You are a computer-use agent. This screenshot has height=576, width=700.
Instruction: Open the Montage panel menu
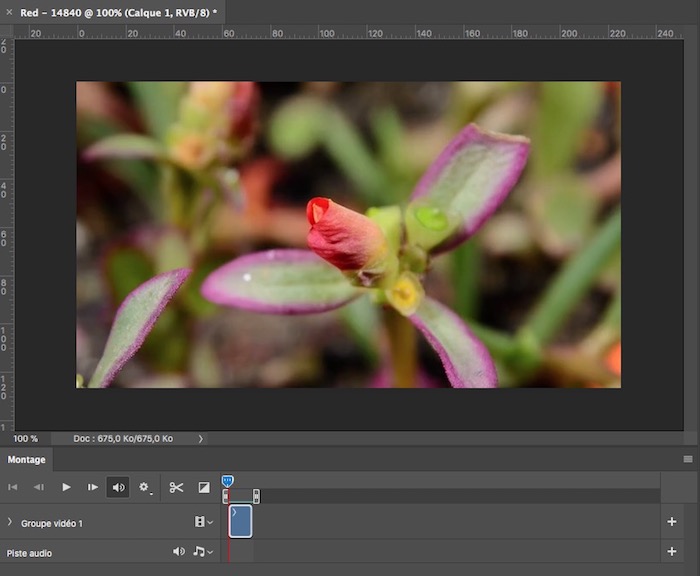[688, 459]
